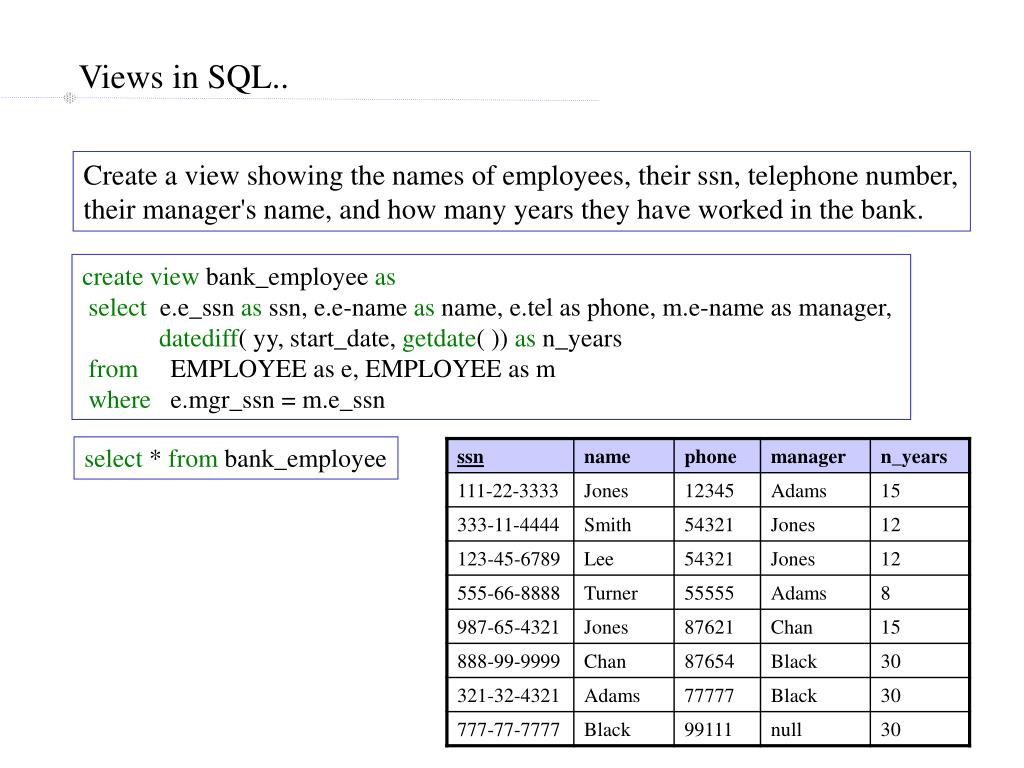This screenshot has width=1024, height=768.
Task: Click the 'datediff' function name
Action: pos(199,338)
